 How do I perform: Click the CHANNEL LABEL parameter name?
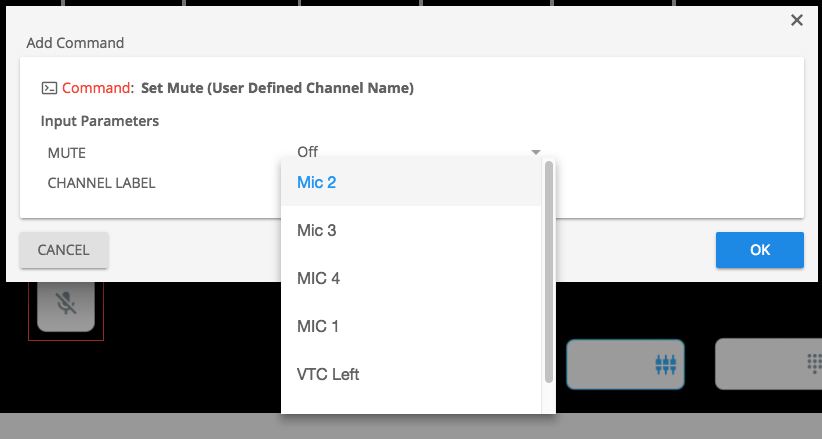pos(101,184)
